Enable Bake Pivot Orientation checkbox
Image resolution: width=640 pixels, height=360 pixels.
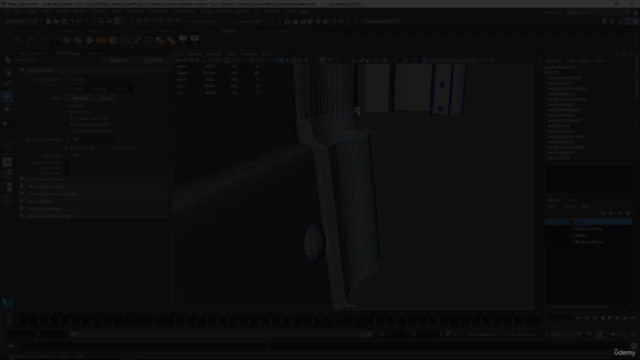pos(67,124)
